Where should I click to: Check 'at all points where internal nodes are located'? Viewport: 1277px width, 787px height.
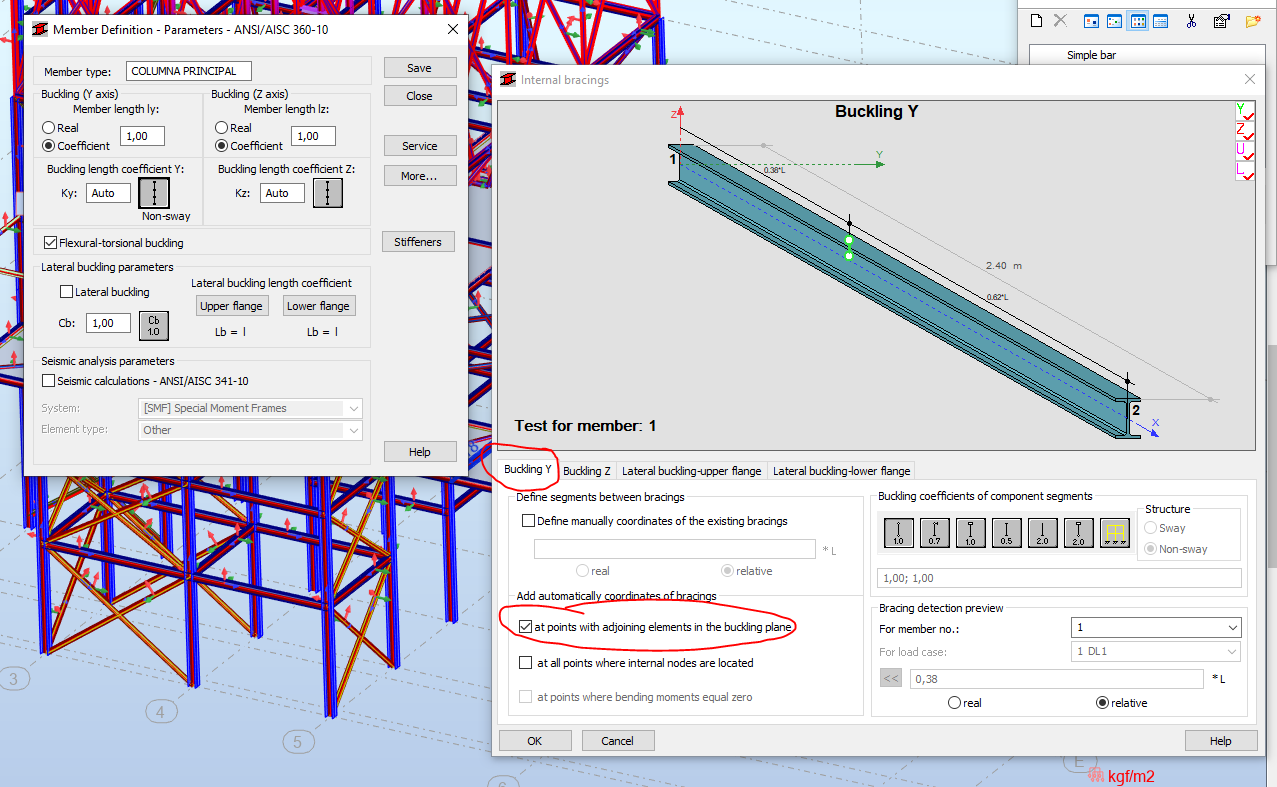[525, 662]
